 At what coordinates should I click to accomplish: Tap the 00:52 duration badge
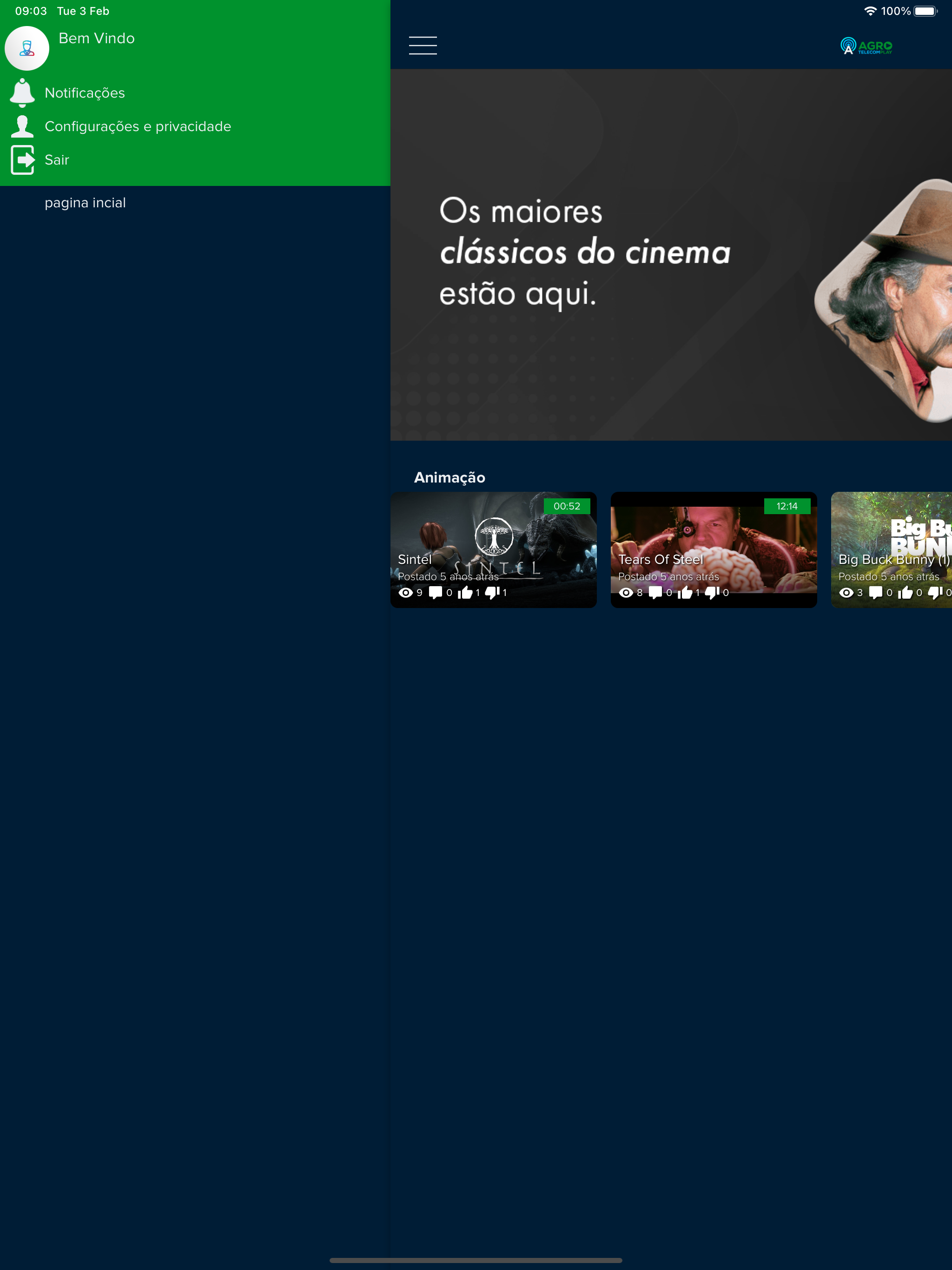click(x=567, y=506)
